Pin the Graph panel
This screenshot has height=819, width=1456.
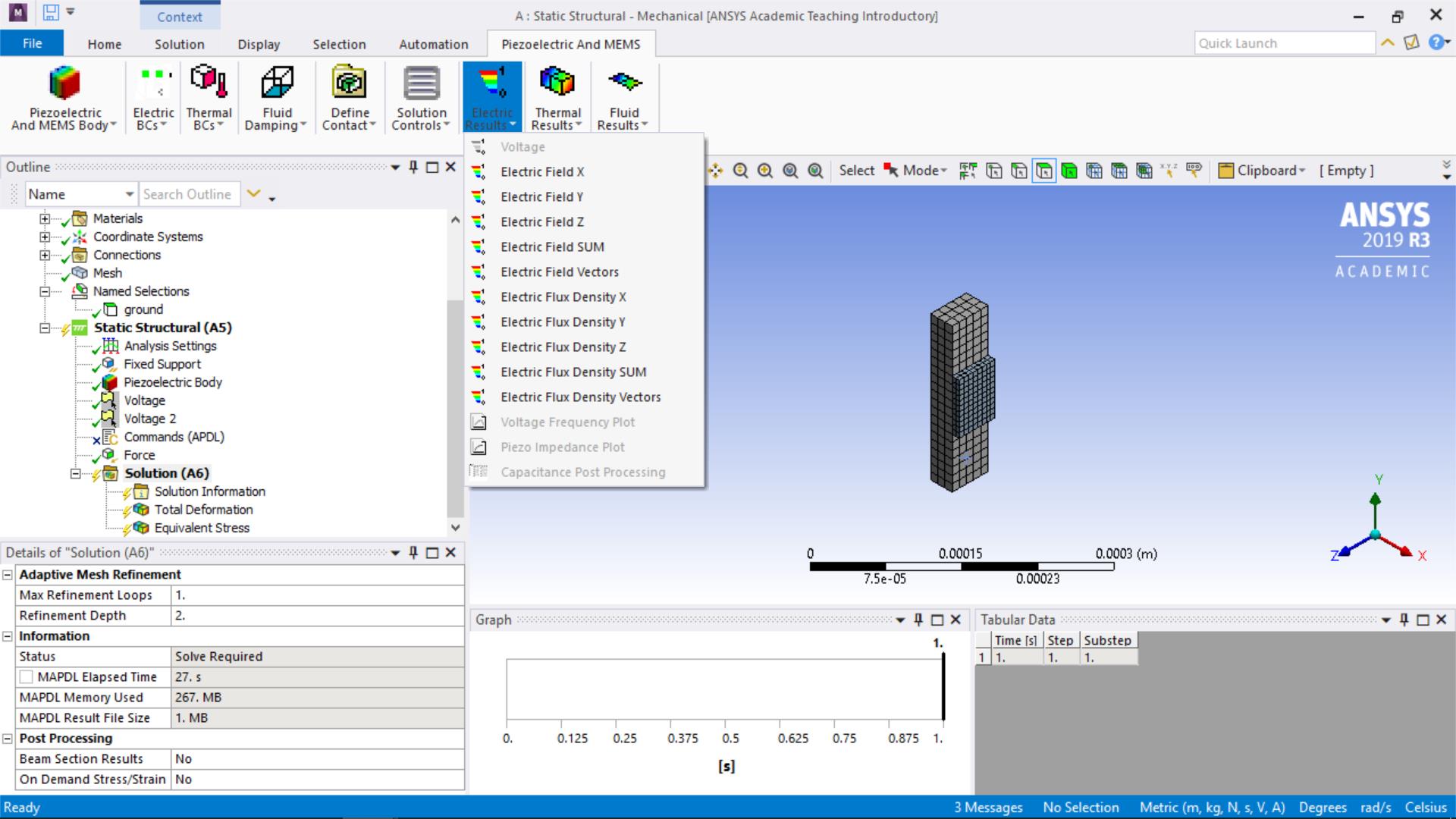pos(918,620)
